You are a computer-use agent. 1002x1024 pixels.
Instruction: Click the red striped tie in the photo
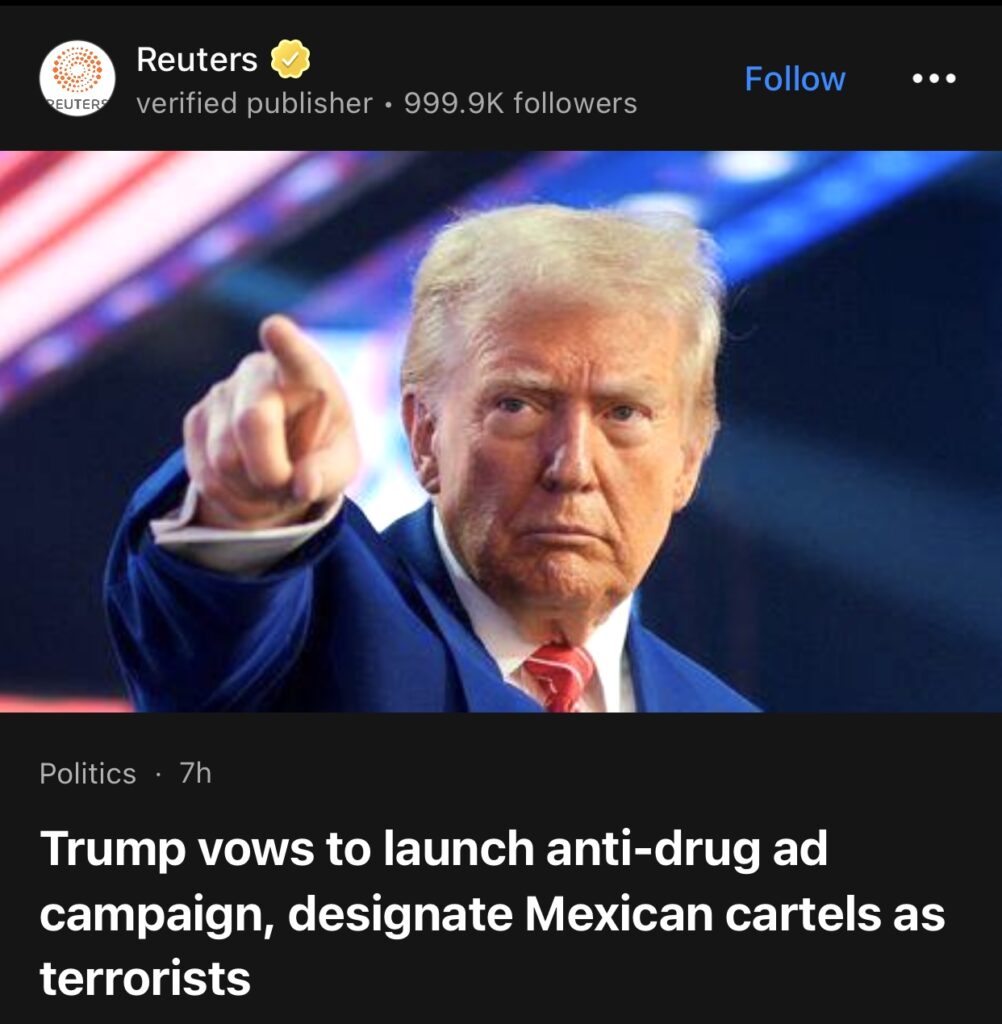point(559,677)
